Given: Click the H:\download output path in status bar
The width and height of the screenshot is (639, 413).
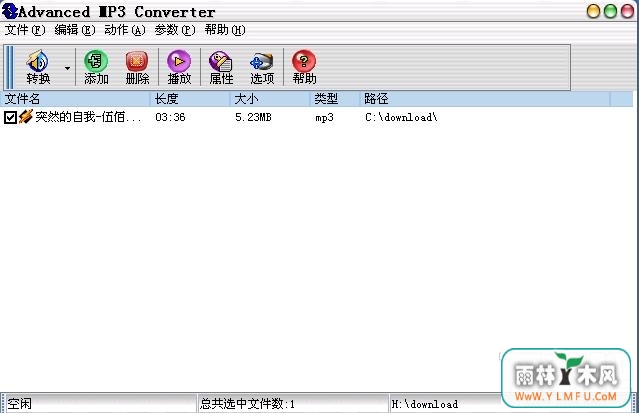Looking at the screenshot, I should (425, 404).
